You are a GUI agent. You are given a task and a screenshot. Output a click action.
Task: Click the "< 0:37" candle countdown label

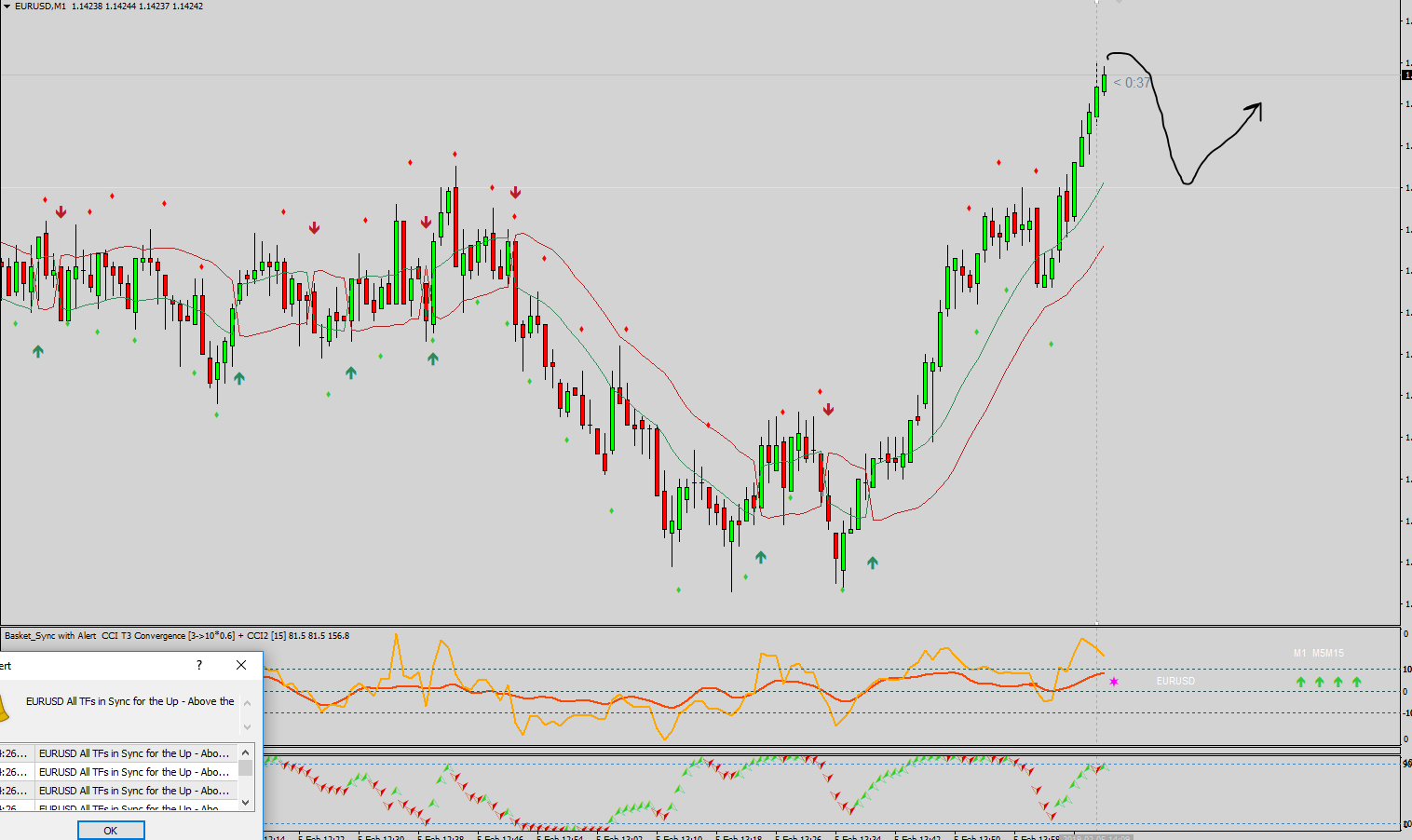pos(1132,83)
